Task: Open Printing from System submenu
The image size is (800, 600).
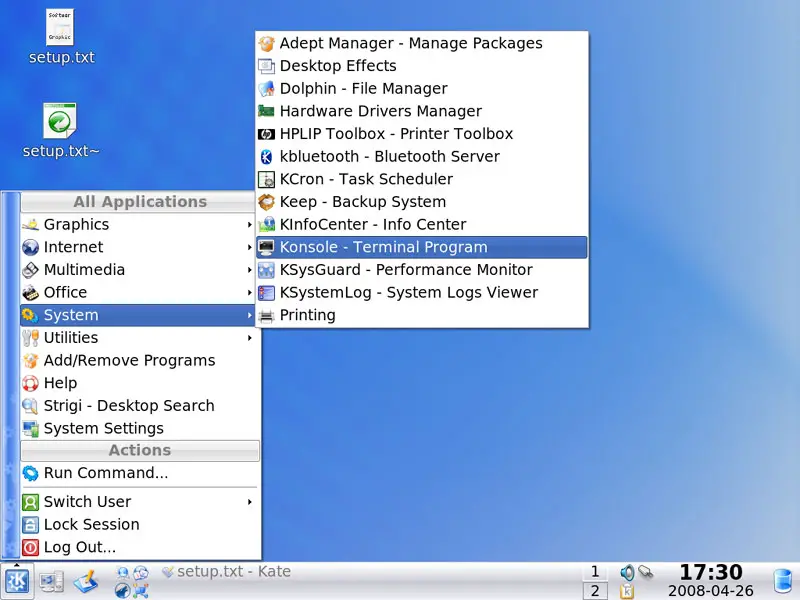Action: tap(421, 315)
